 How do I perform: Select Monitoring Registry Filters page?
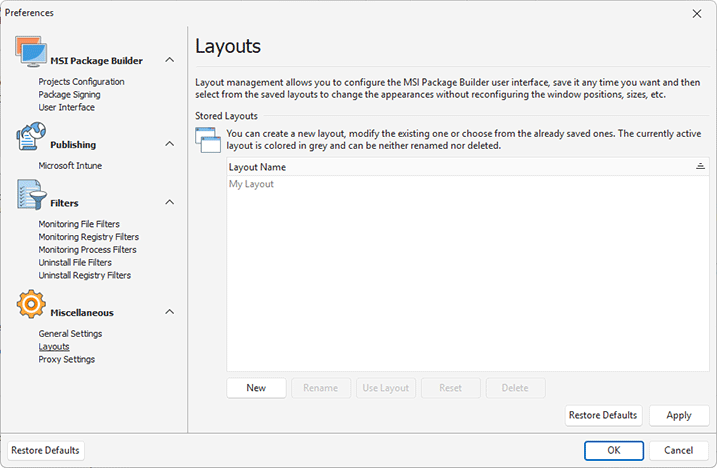(87, 237)
